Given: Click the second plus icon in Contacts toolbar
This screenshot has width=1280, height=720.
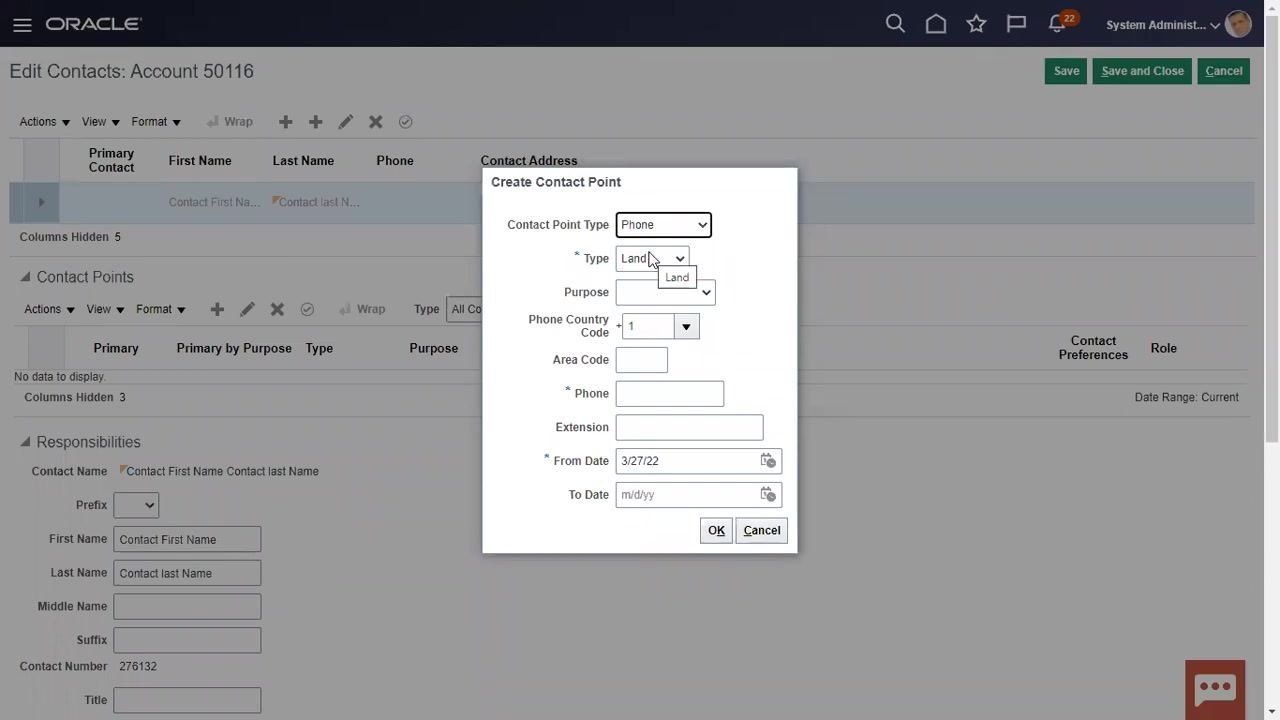Looking at the screenshot, I should [316, 122].
